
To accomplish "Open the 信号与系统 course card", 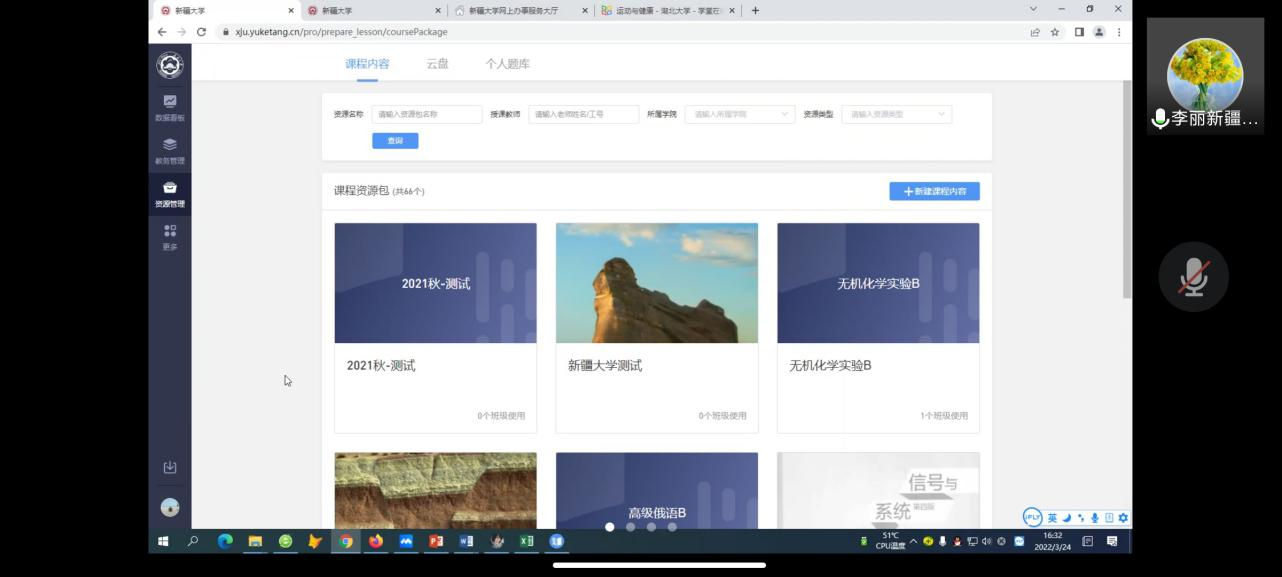I will pyautogui.click(x=878, y=490).
